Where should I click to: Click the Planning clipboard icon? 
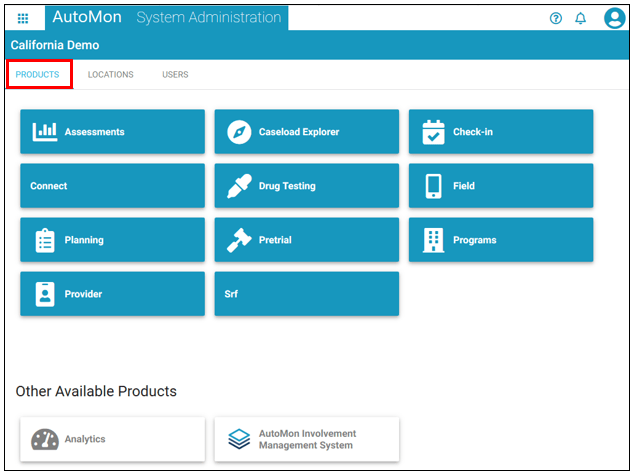click(45, 240)
